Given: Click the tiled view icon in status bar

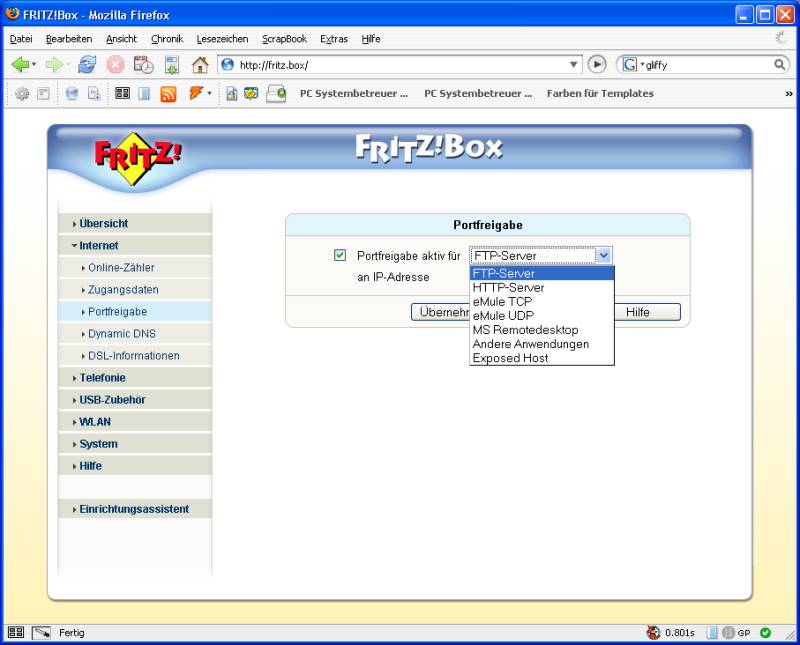Looking at the screenshot, I should tap(16, 633).
